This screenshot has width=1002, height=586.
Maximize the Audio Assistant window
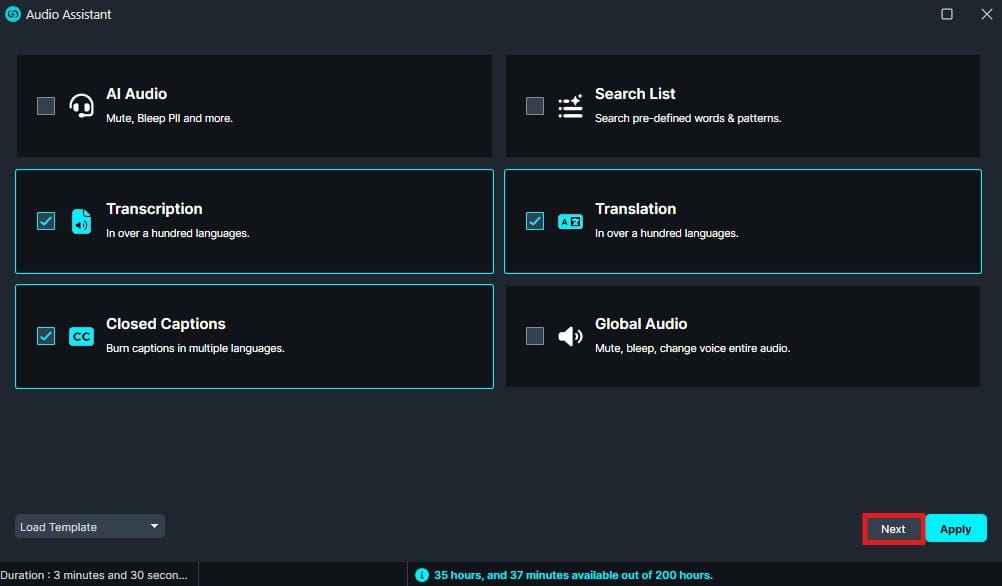click(947, 14)
